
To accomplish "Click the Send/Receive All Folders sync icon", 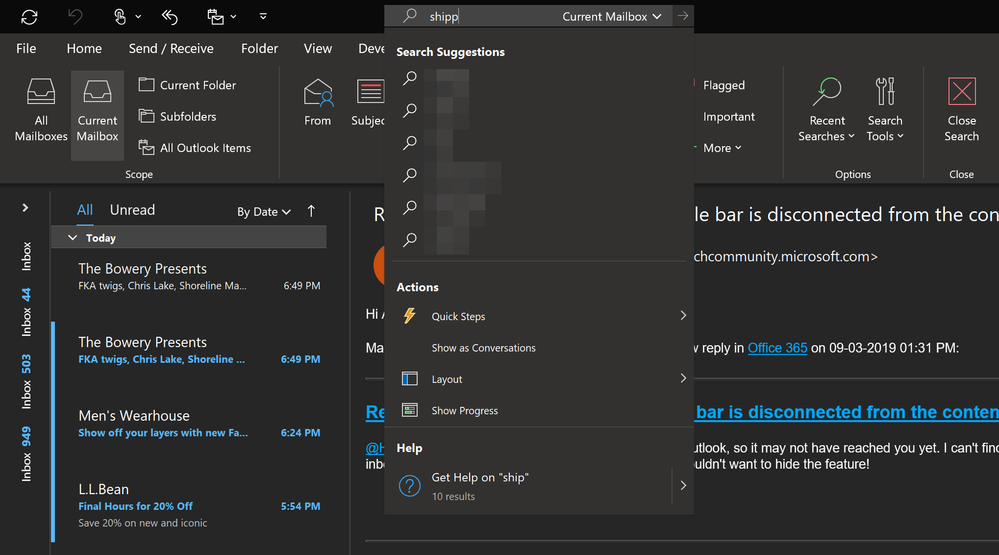I will tap(29, 17).
